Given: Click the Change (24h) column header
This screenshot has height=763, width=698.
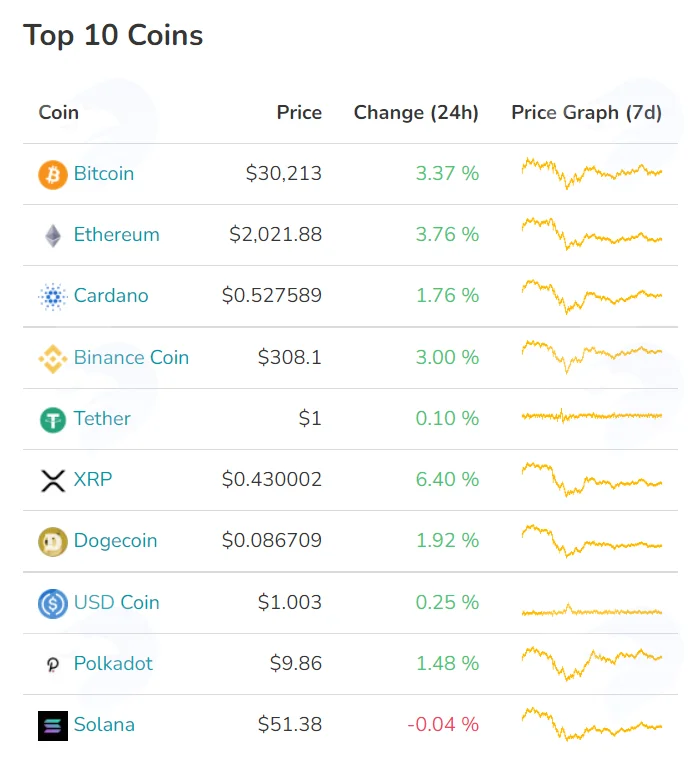Looking at the screenshot, I should (x=416, y=112).
